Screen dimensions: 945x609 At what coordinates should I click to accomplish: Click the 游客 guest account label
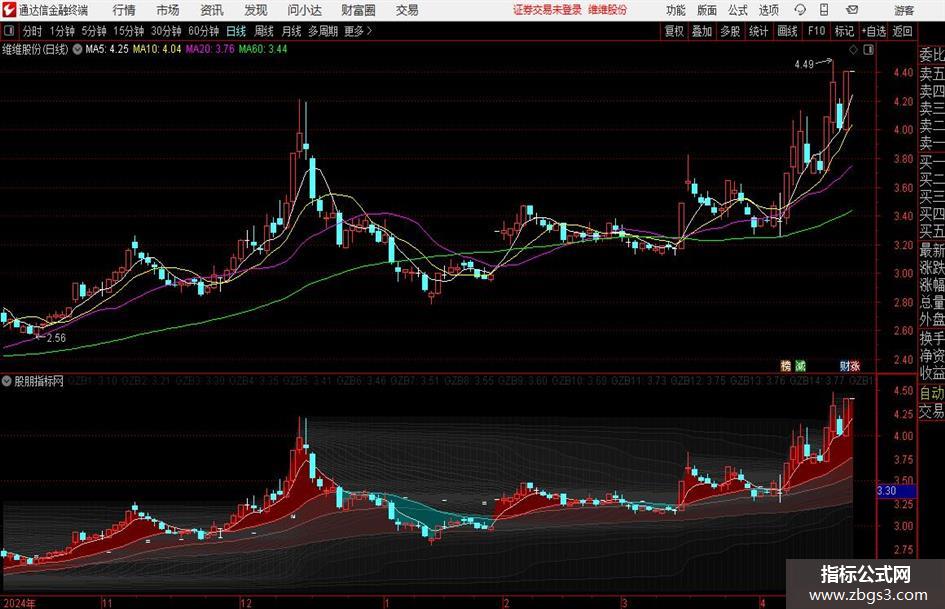903,10
